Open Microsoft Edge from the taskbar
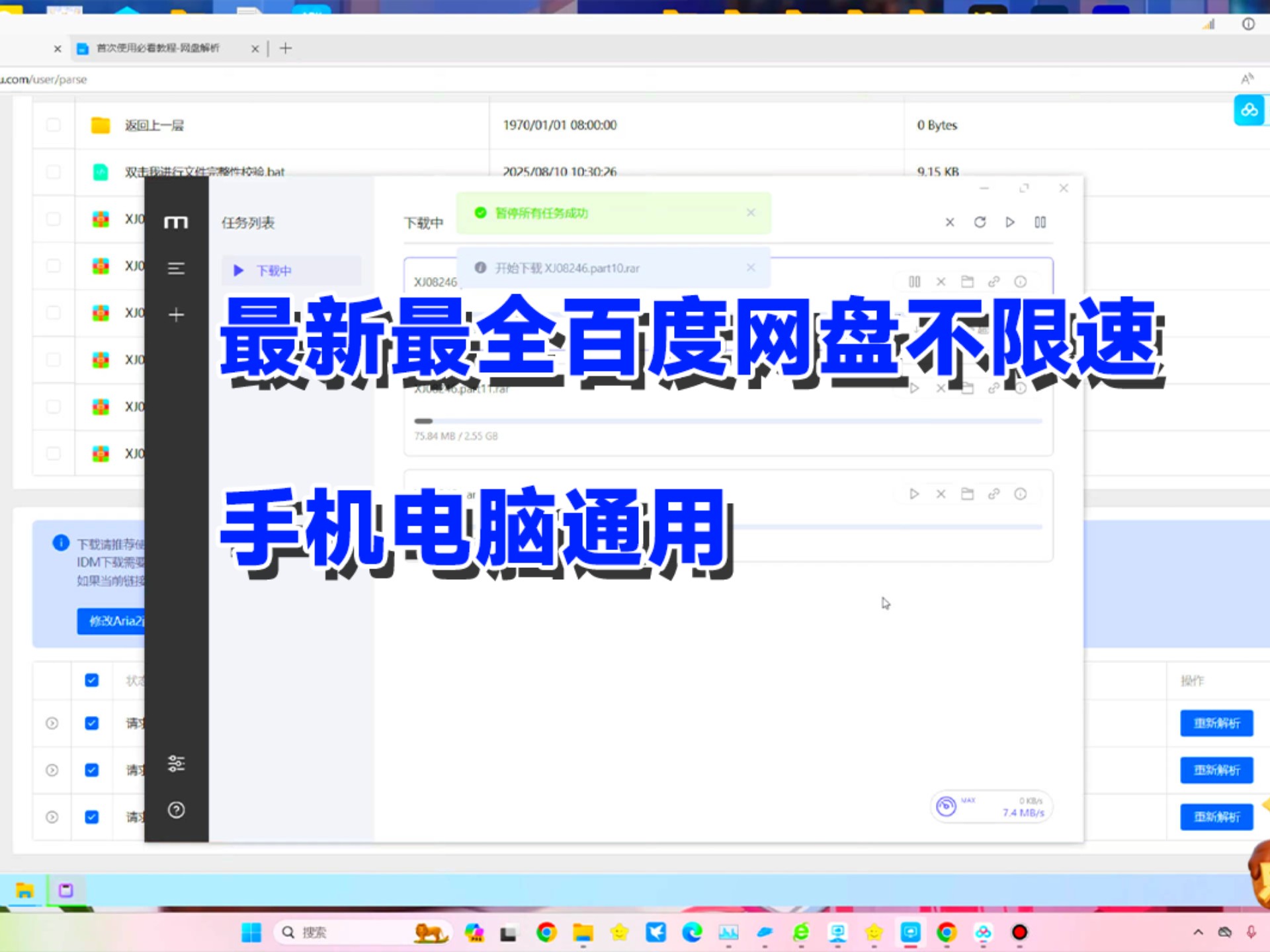 [692, 932]
